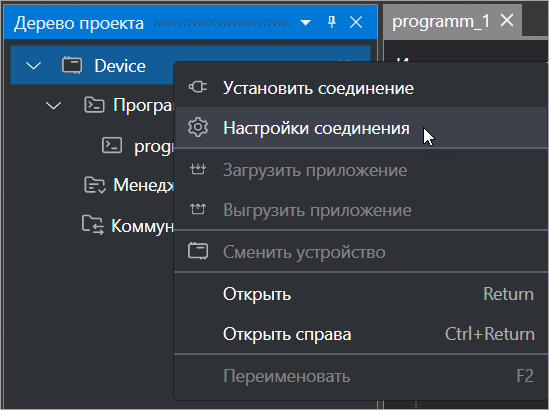Click the Device node icon in tree
Image resolution: width=549 pixels, height=410 pixels.
pyautogui.click(x=72, y=65)
